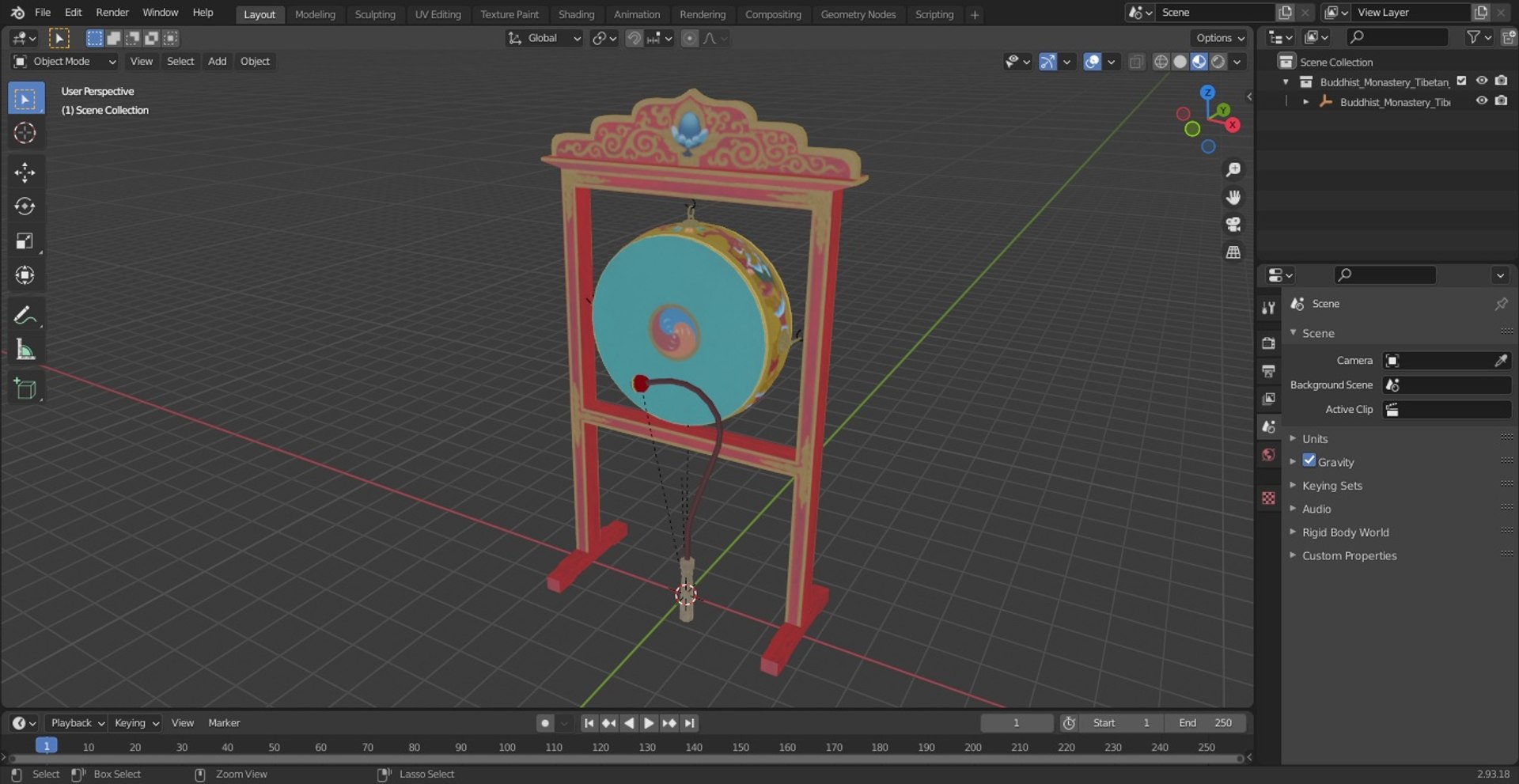This screenshot has height=784, width=1519.
Task: Jump to the timeline start frame
Action: 589,723
